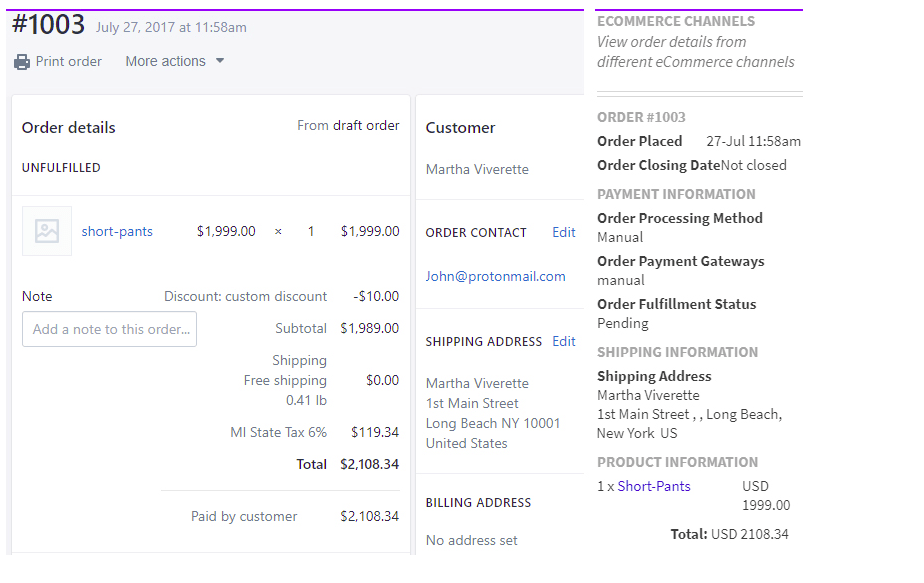
Task: Click Print order
Action: 66,61
